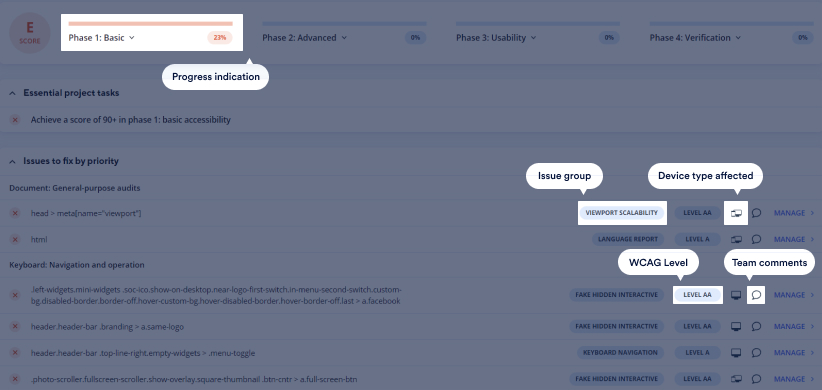Click the desktop icon in the a.facebook row
822x390 pixels.
click(x=736, y=295)
